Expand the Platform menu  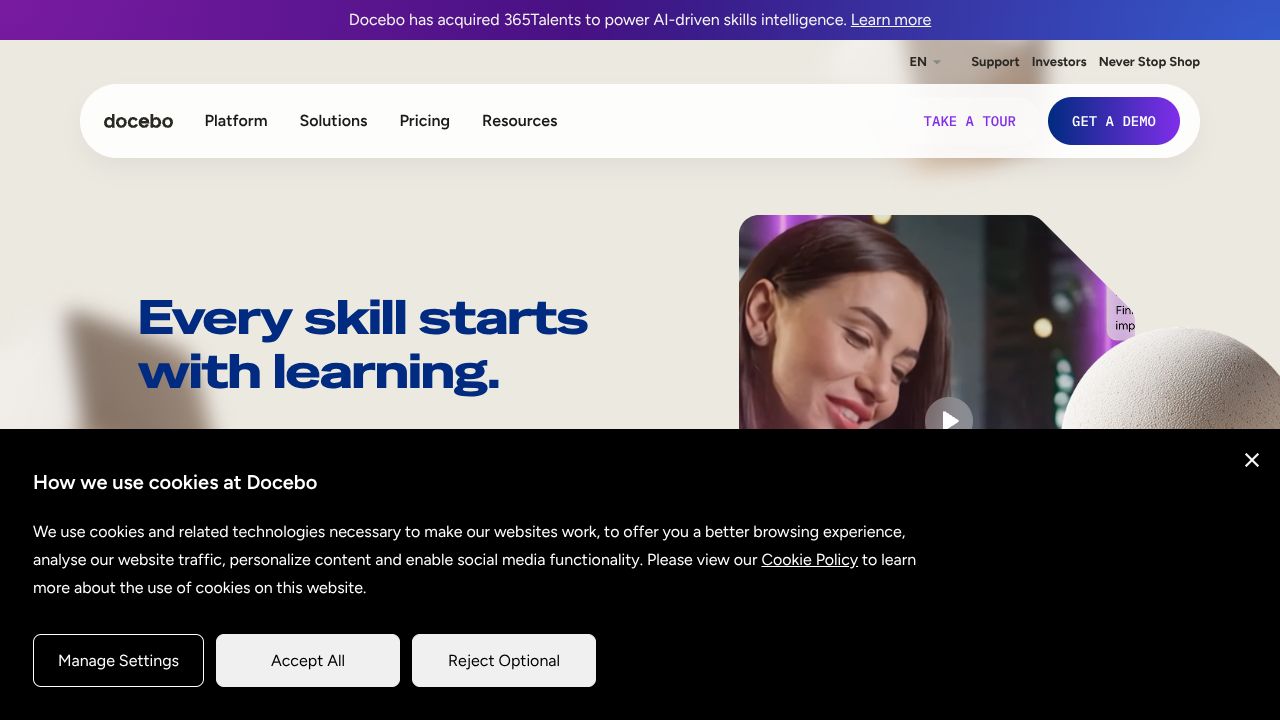click(x=236, y=121)
